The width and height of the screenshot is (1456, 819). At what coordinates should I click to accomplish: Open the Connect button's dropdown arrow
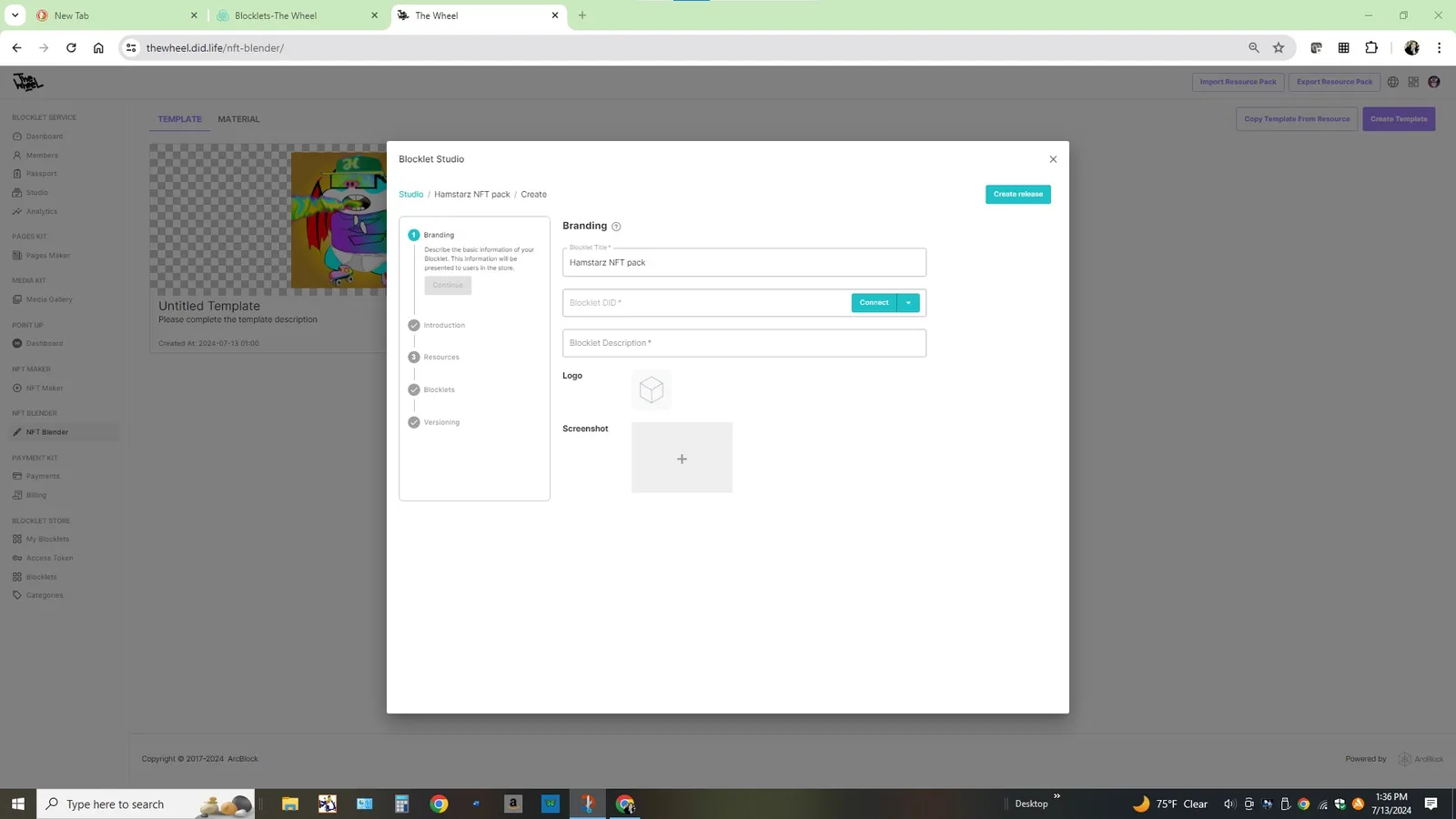click(x=908, y=303)
